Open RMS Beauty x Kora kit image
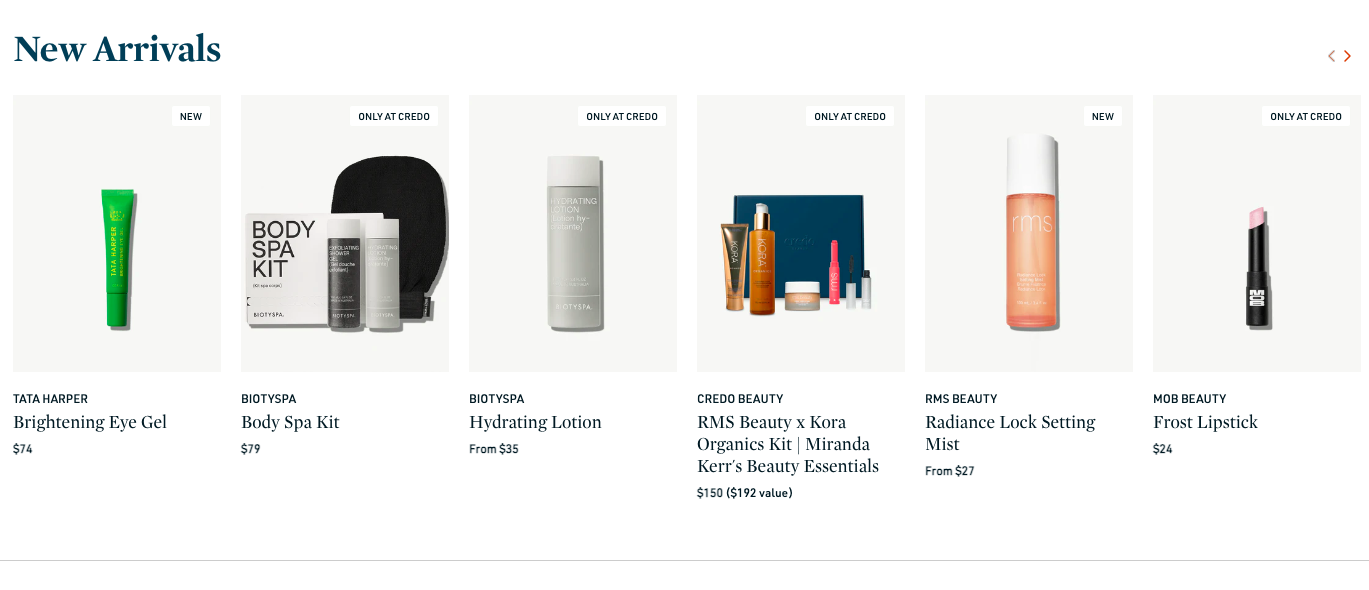 point(801,233)
